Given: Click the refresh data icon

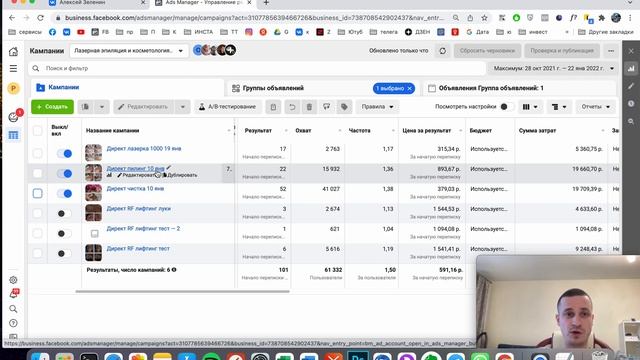Looking at the screenshot, I should pyautogui.click(x=442, y=51).
